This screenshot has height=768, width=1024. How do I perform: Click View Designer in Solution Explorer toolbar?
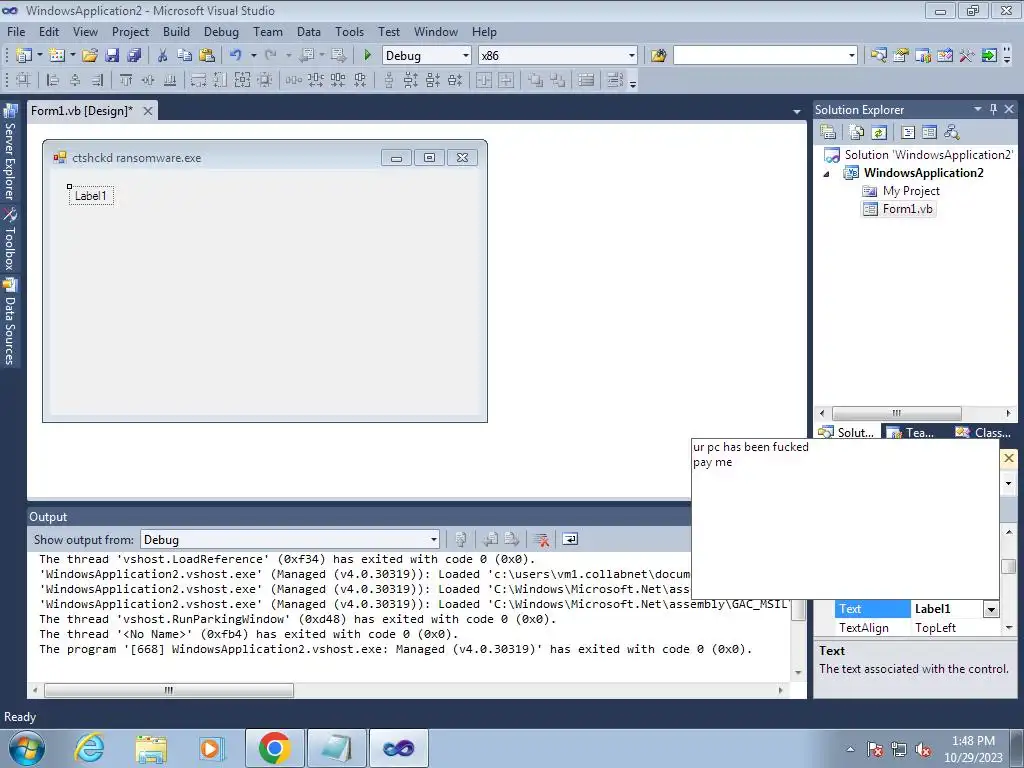929,133
